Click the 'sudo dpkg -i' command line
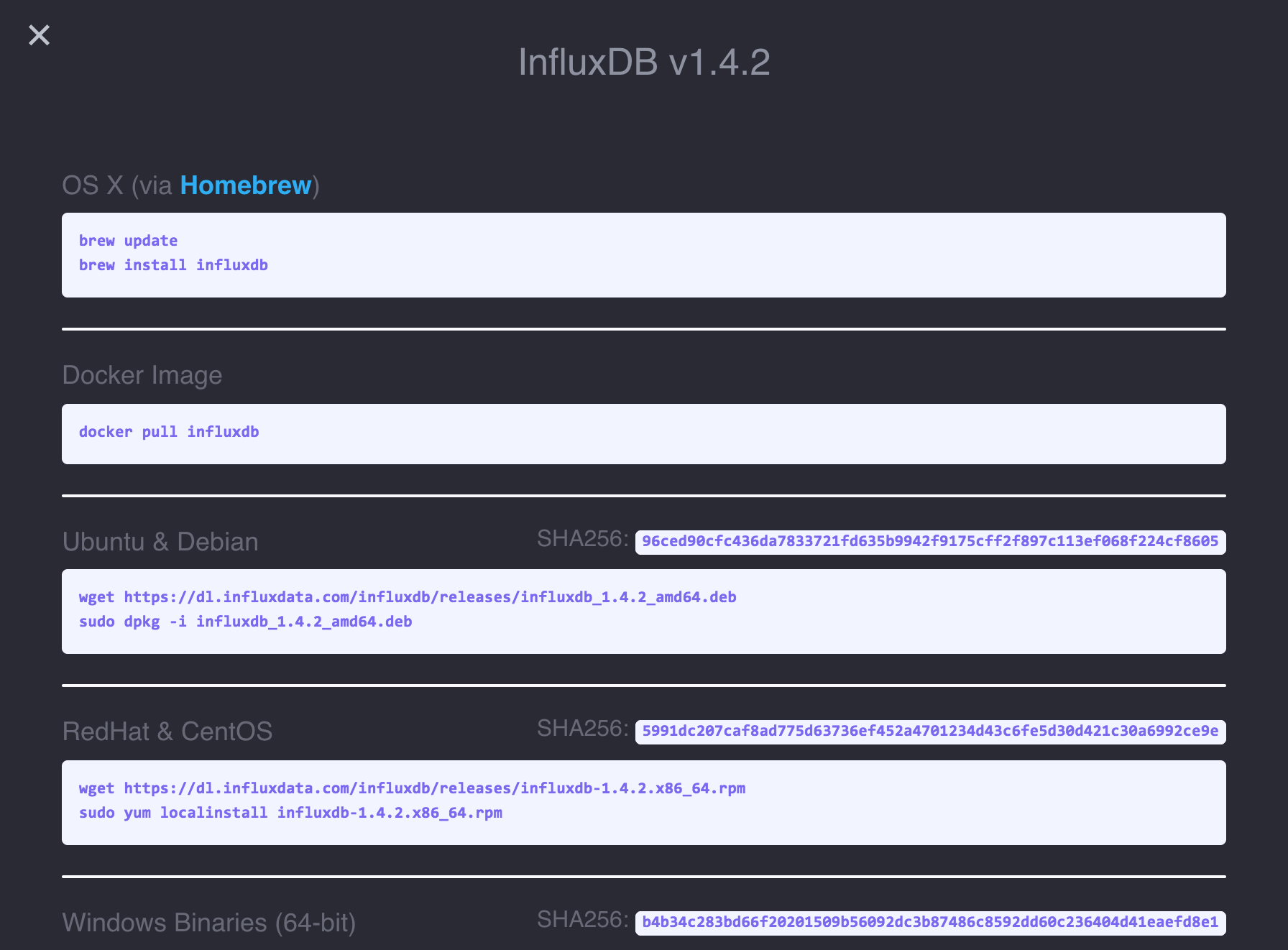 pos(246,622)
